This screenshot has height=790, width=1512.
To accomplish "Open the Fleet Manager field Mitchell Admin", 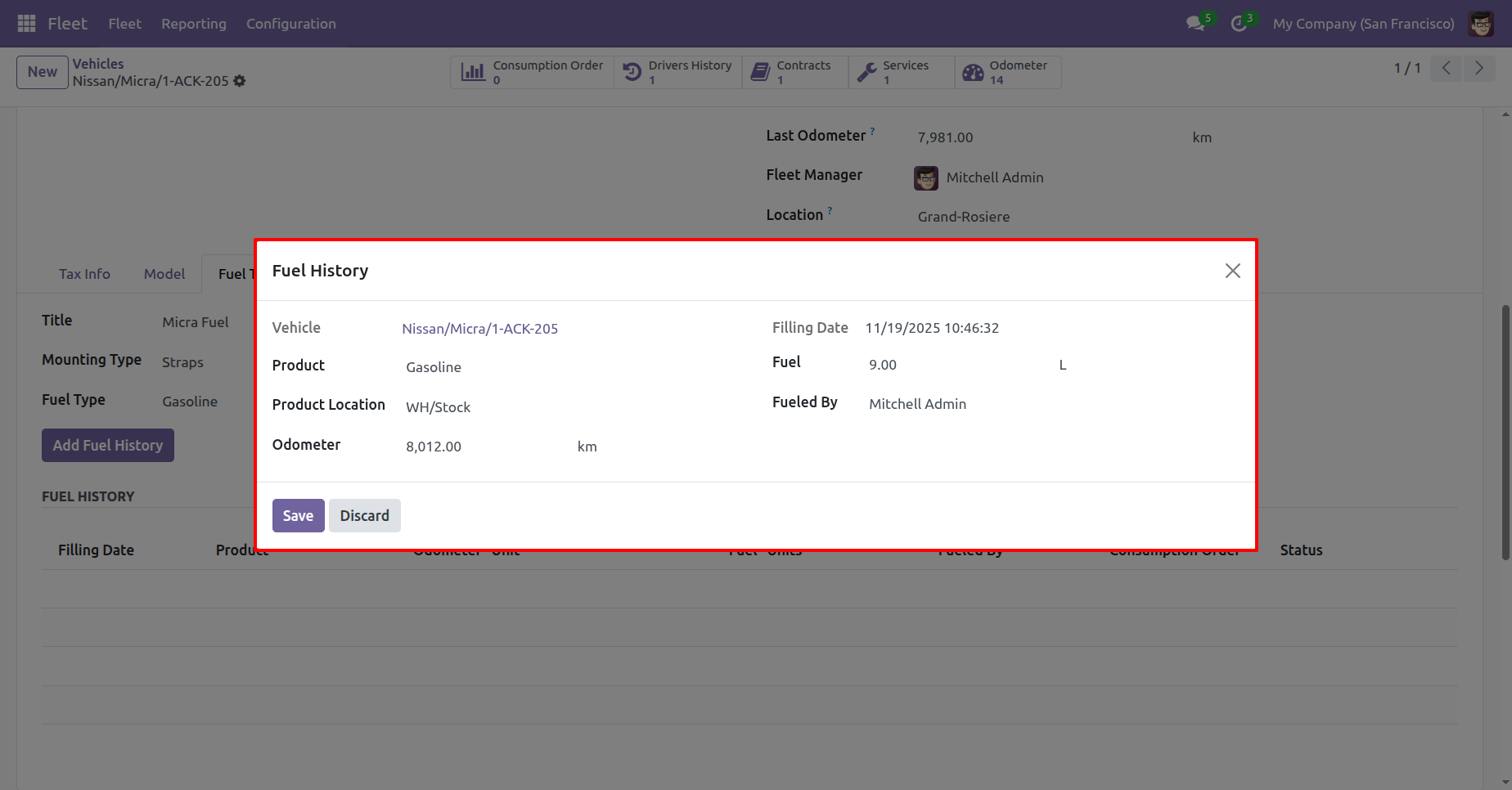I will [x=994, y=177].
